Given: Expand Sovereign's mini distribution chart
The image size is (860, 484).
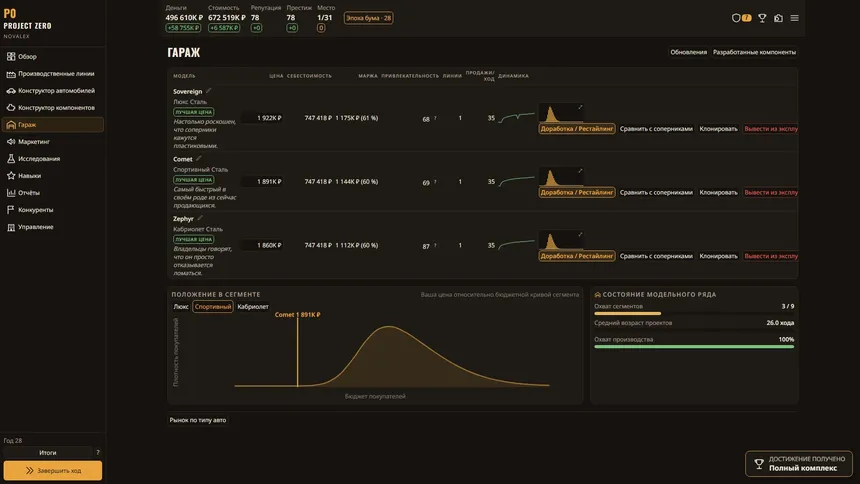Looking at the screenshot, I should click(580, 107).
